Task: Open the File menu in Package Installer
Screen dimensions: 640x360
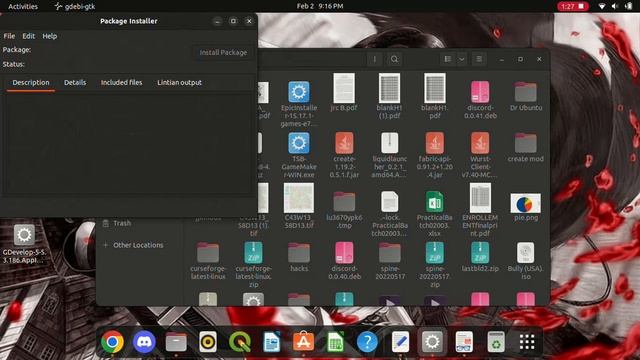Action: [9, 36]
